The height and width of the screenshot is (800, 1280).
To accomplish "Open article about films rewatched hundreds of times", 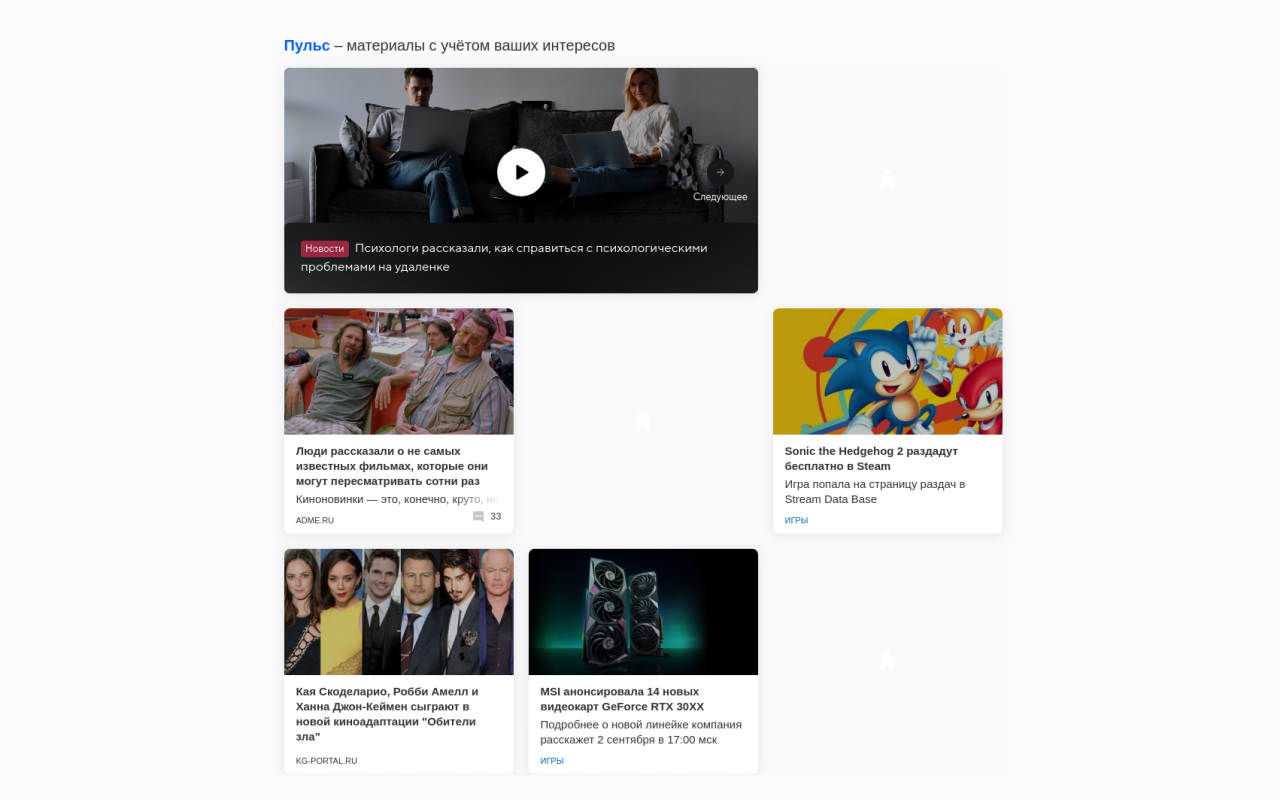I will pos(391,466).
